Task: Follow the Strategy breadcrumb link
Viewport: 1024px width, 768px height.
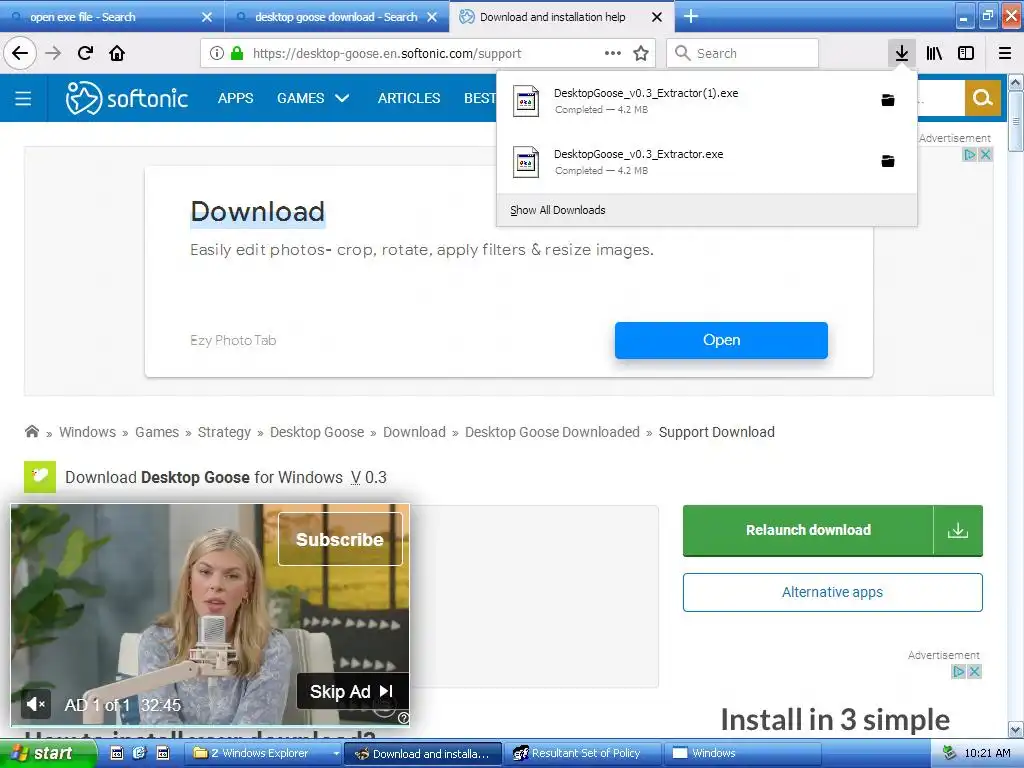Action: click(224, 432)
